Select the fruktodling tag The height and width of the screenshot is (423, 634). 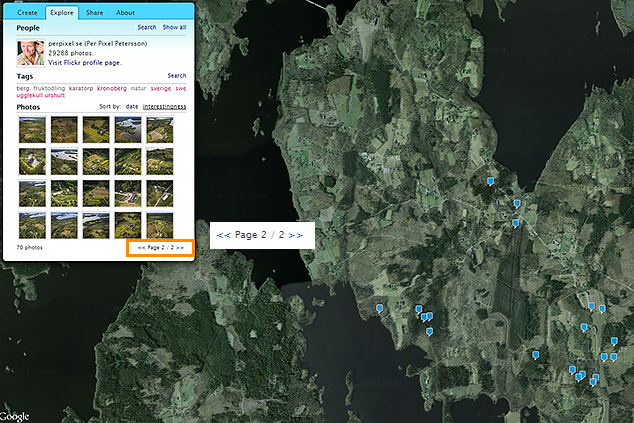(49, 88)
